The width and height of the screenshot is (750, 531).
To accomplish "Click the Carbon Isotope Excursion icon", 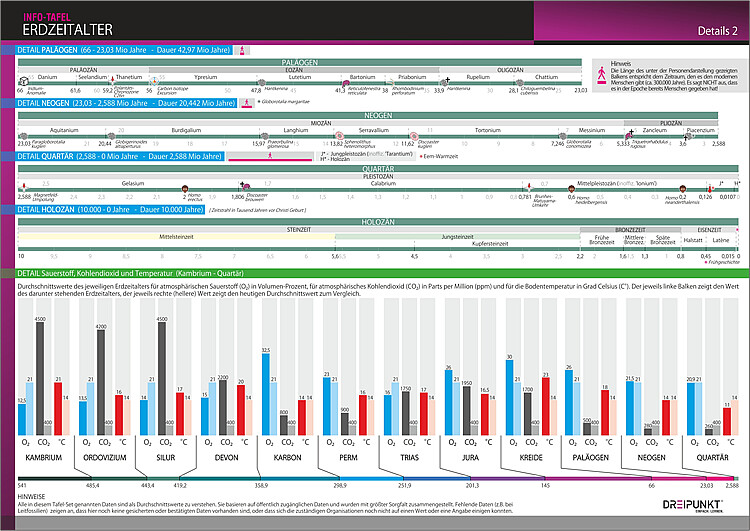I will [x=154, y=82].
